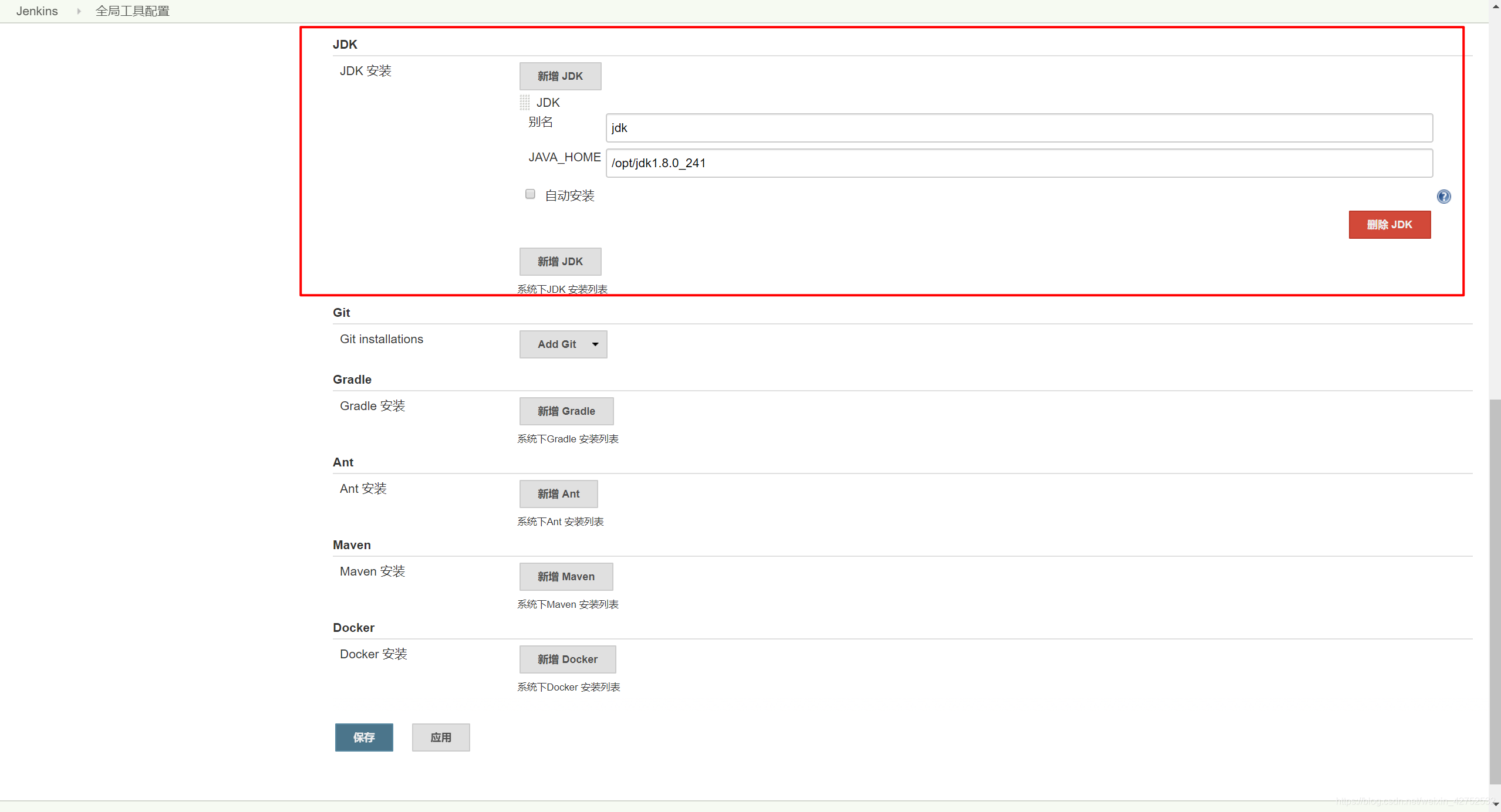Click the top 新增 JDK button
Screen dimensions: 1501x812
coord(560,76)
